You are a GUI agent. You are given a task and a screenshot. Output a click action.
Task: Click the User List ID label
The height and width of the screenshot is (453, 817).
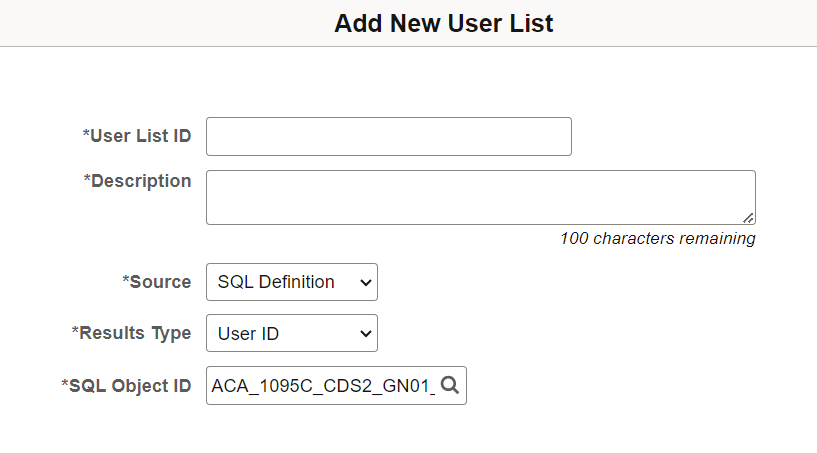140,136
